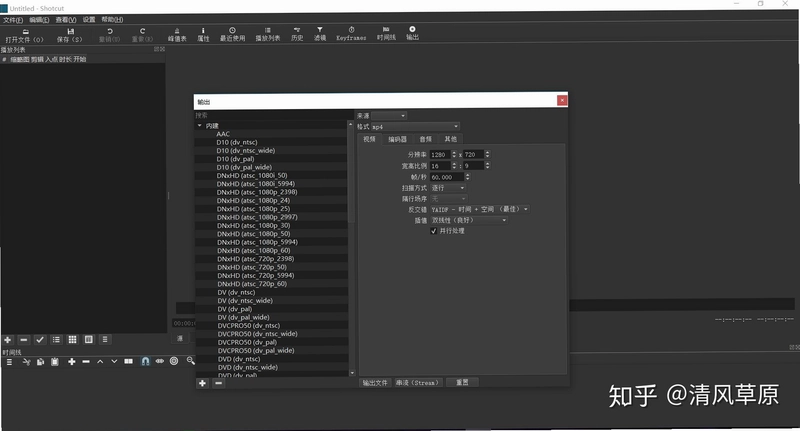The width and height of the screenshot is (800, 431).
Task: Click the 打开文件 open file icon
Action: click(24, 35)
